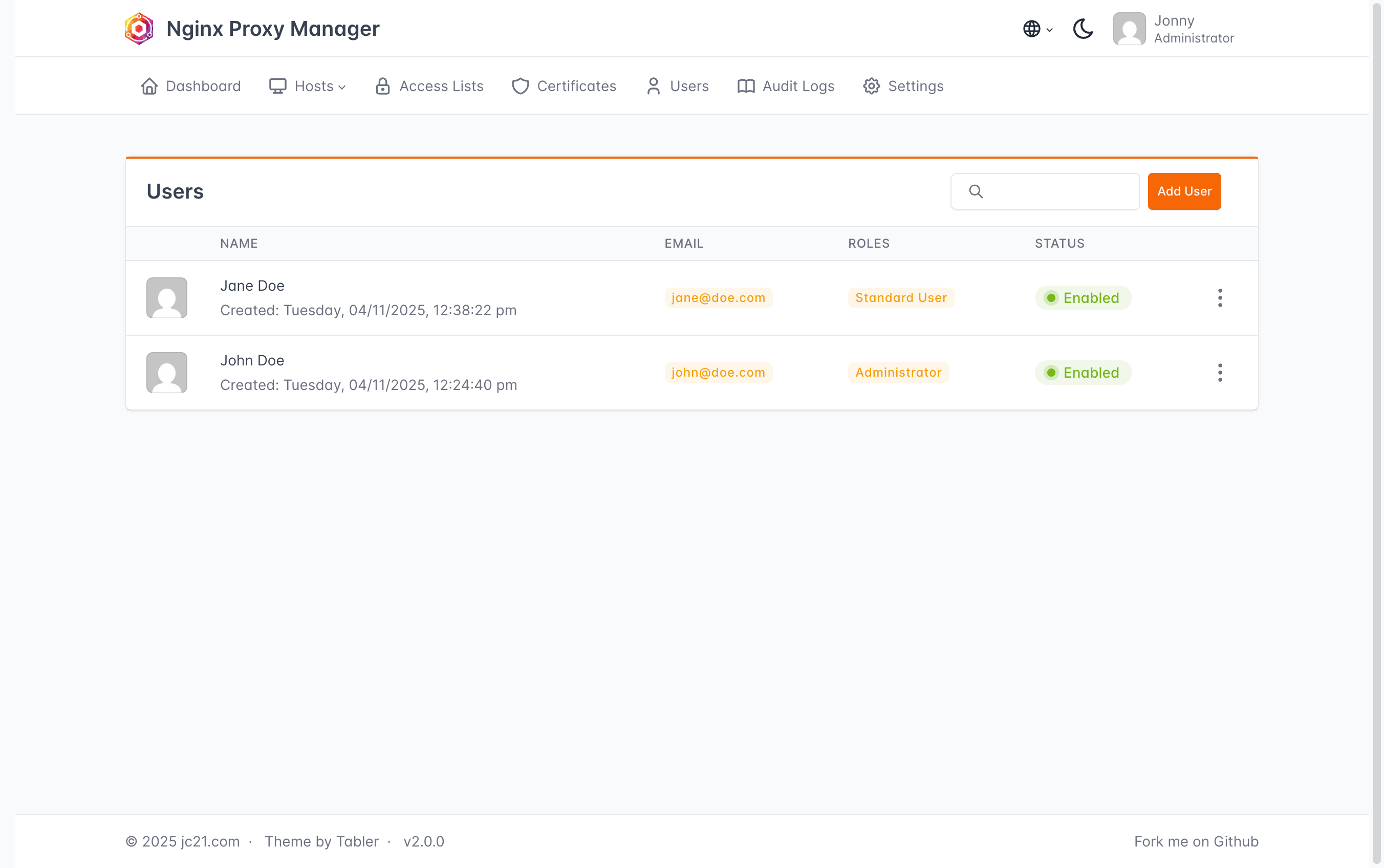This screenshot has width=1384, height=868.
Task: Open Audit Logs via book icon
Action: pyautogui.click(x=746, y=86)
